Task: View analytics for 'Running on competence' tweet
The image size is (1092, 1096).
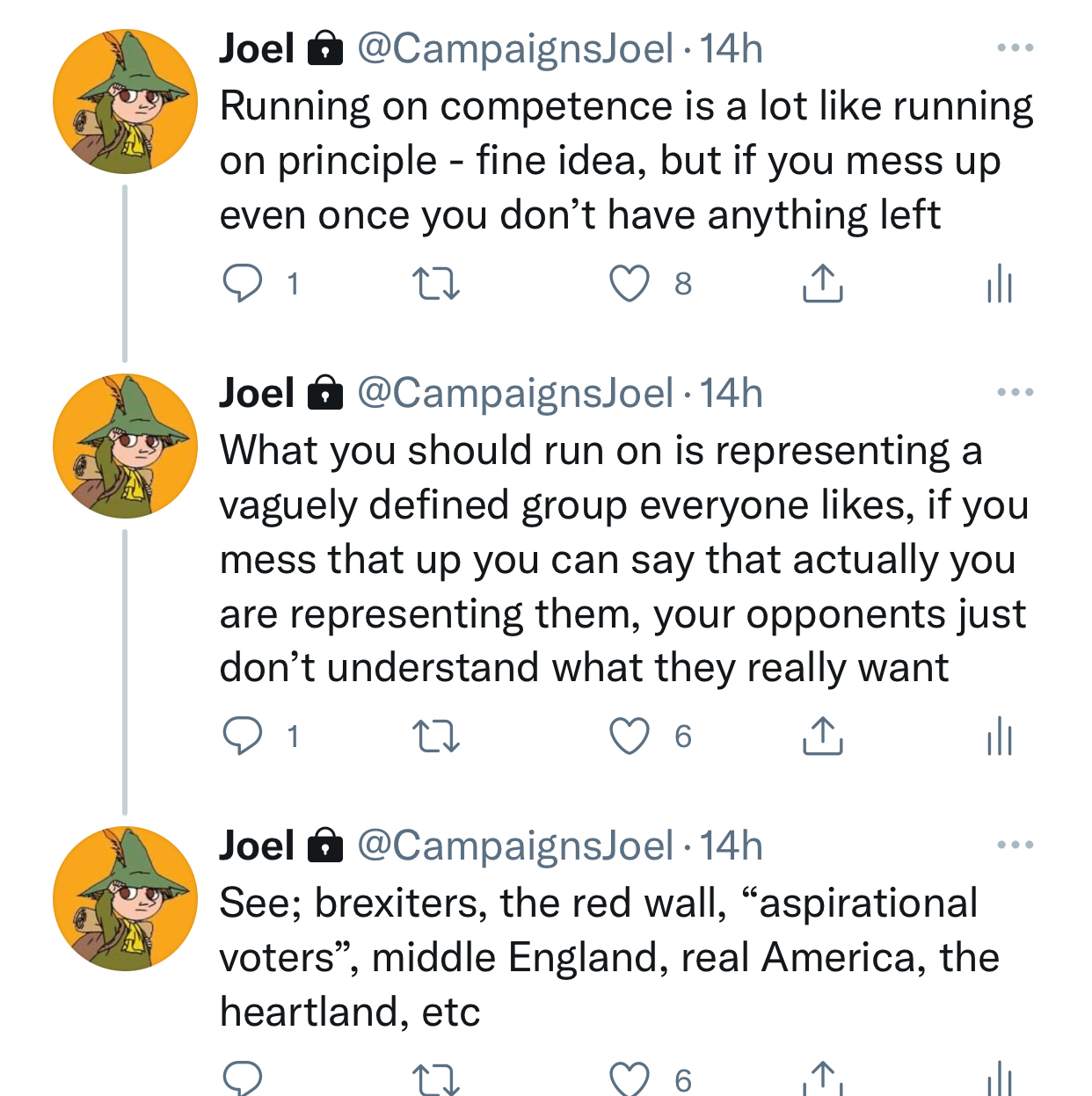Action: (1000, 284)
